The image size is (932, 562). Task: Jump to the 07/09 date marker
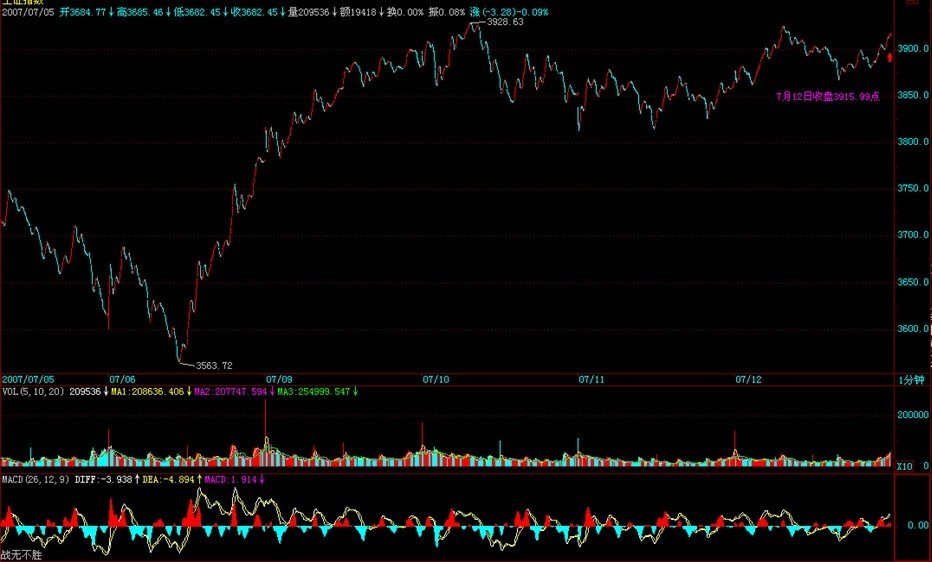click(x=279, y=380)
